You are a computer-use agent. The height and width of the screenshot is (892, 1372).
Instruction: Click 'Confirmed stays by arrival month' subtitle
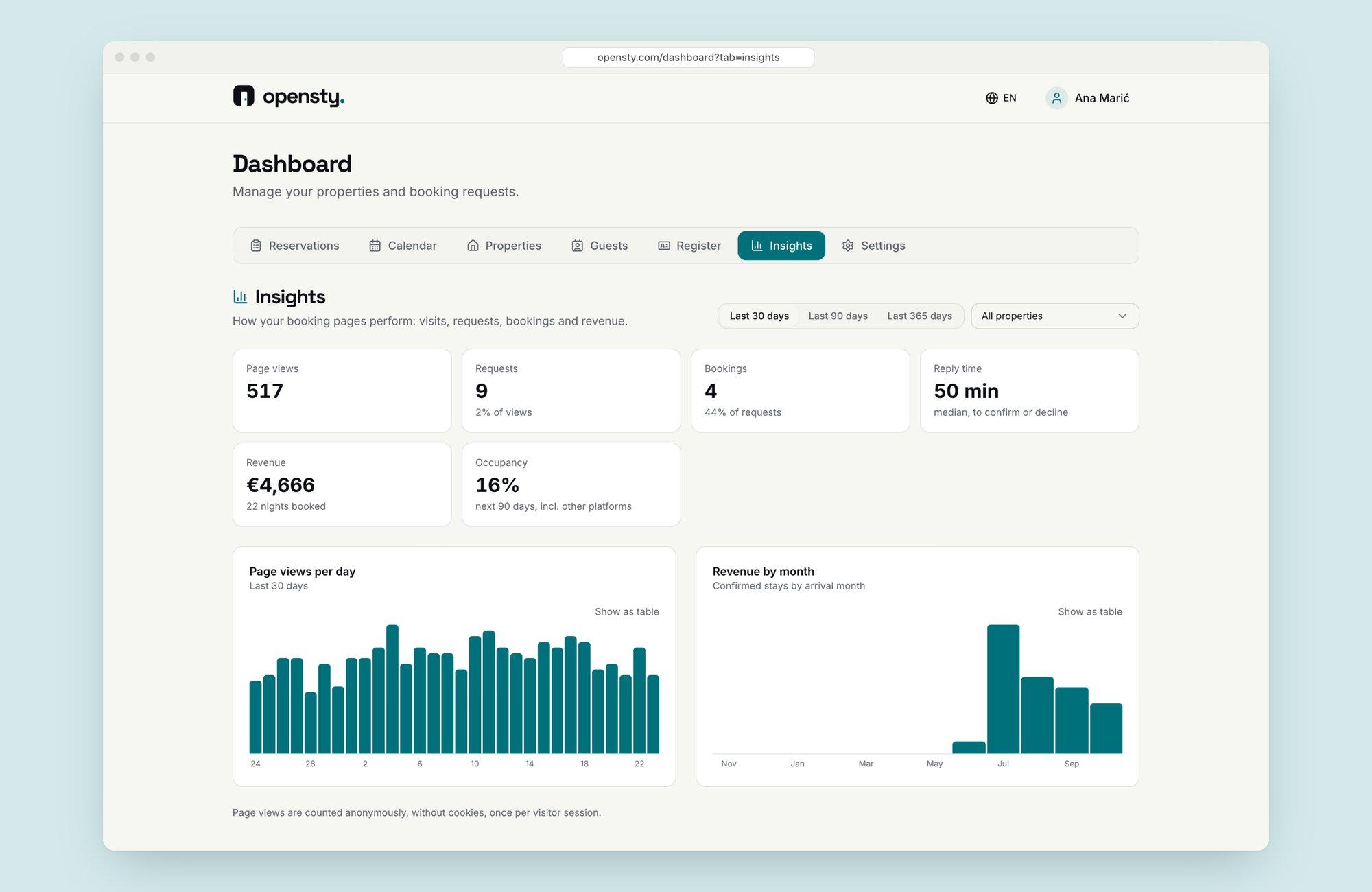(x=789, y=586)
